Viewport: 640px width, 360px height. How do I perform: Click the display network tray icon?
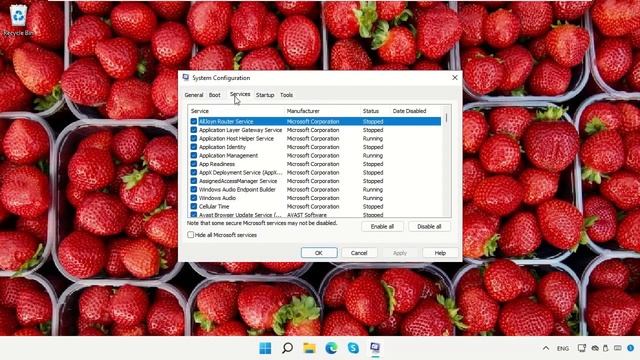582,348
